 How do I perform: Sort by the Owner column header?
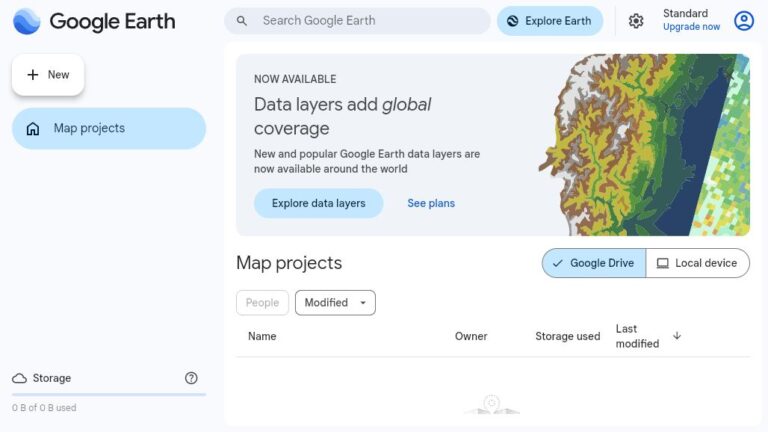pyautogui.click(x=471, y=336)
